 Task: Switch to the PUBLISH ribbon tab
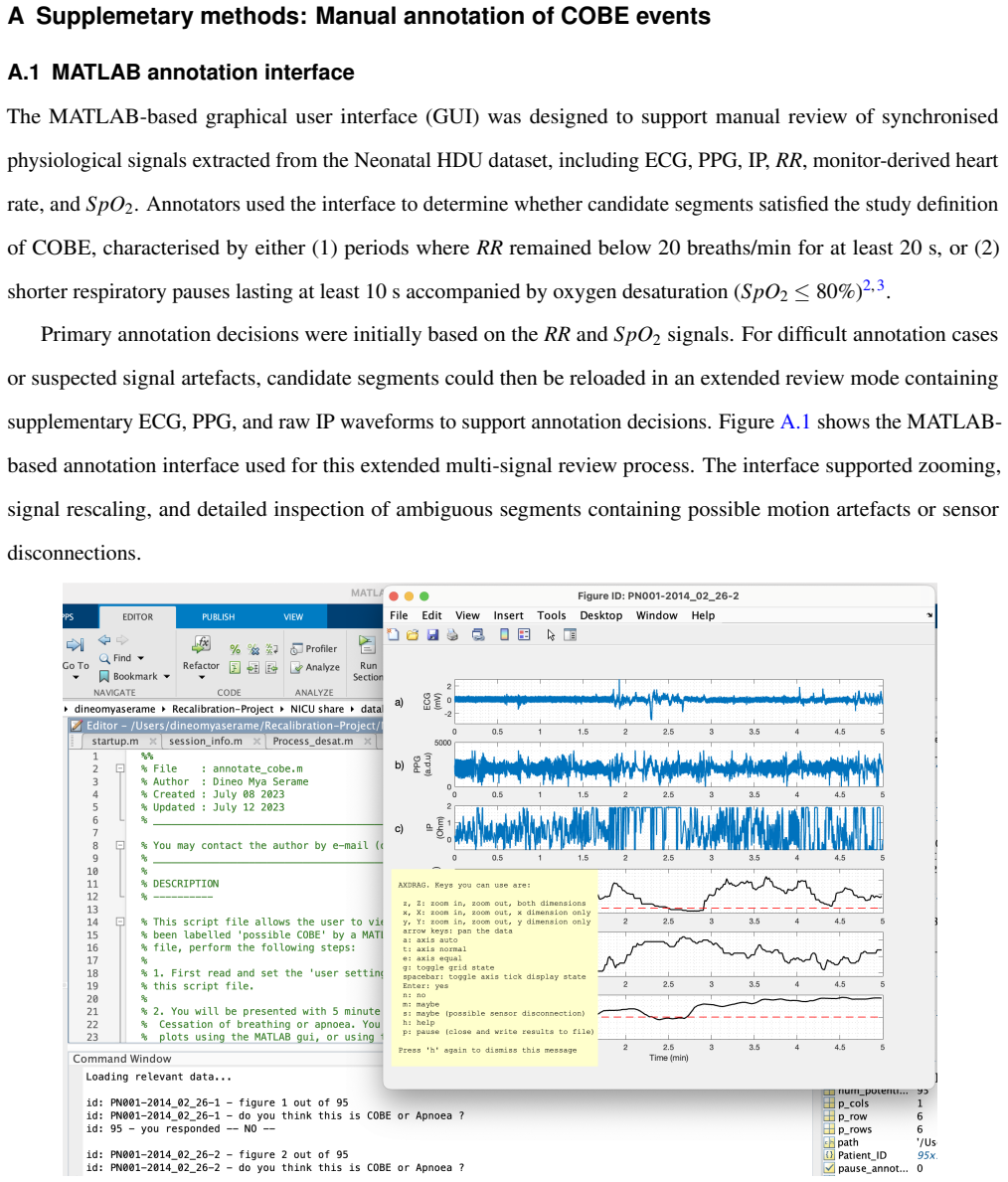coord(218,616)
